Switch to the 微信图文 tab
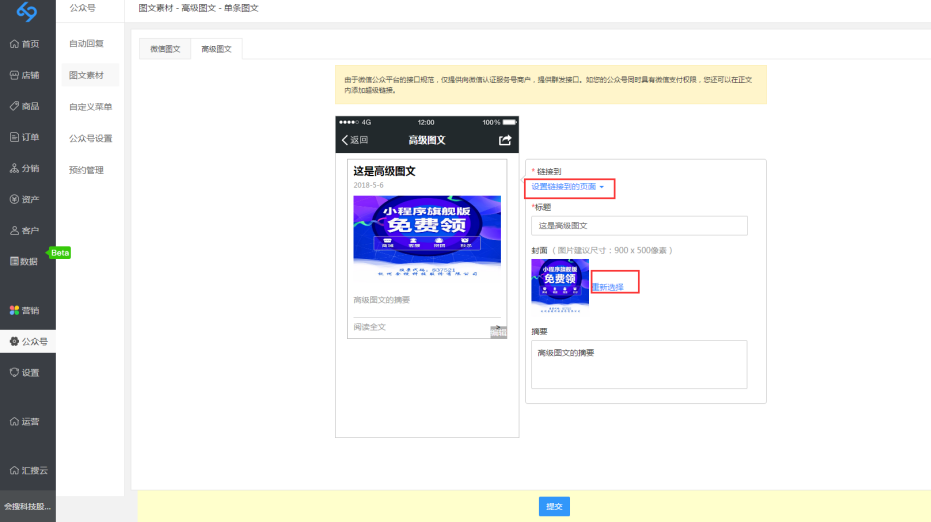Screen dimensions: 931x522 [x=165, y=49]
